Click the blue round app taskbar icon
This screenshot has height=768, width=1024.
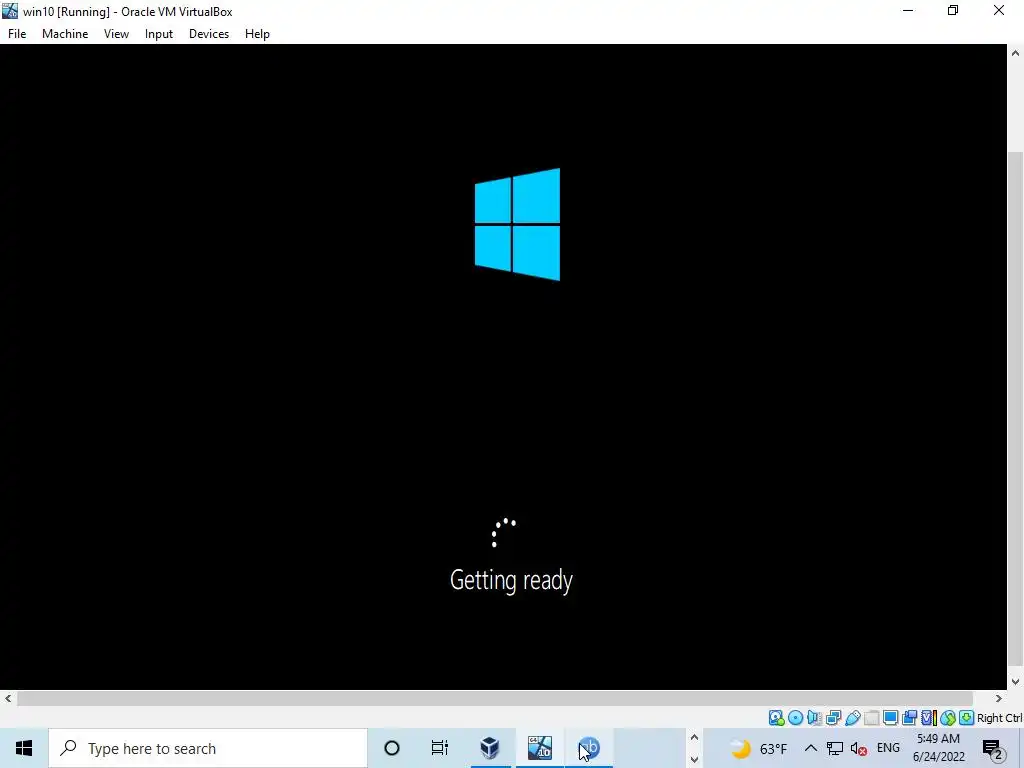(x=589, y=748)
